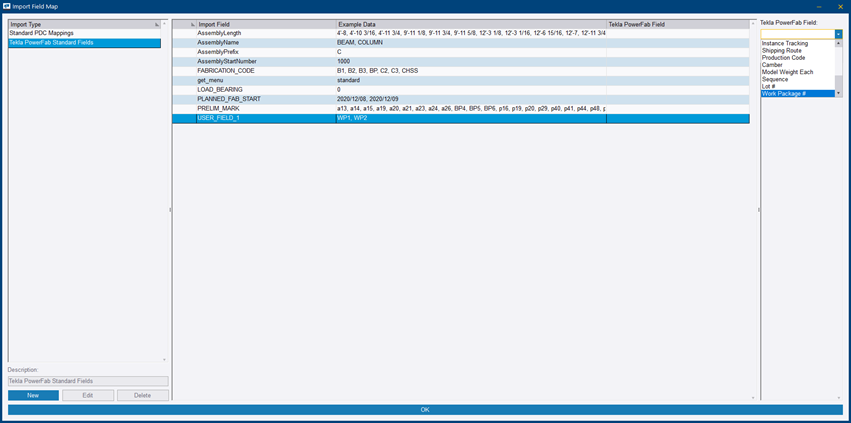Select Standard PDC Mappings import type
Screen dimensions: 851x423
point(84,33)
